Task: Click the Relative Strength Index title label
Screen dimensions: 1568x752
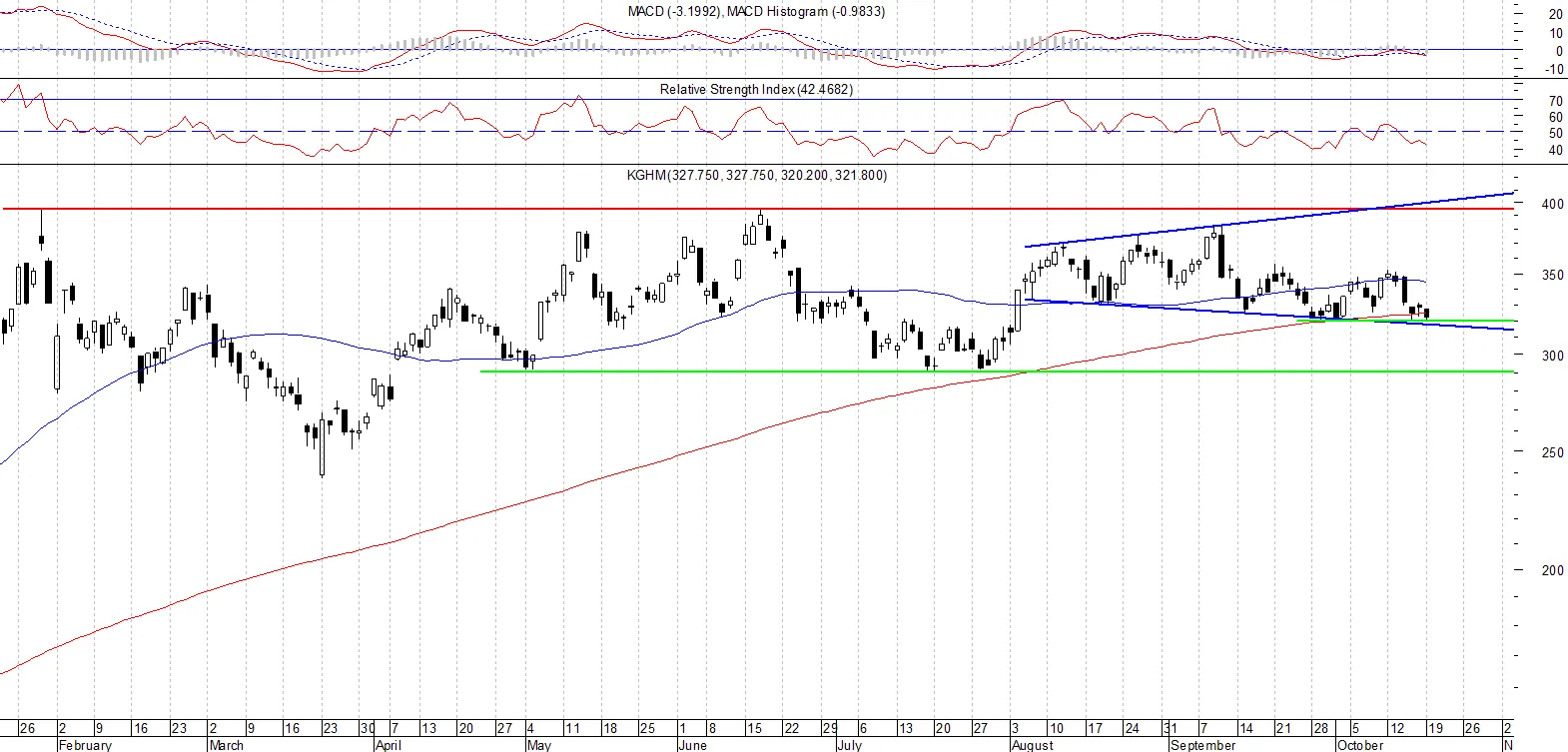Action: [x=756, y=89]
